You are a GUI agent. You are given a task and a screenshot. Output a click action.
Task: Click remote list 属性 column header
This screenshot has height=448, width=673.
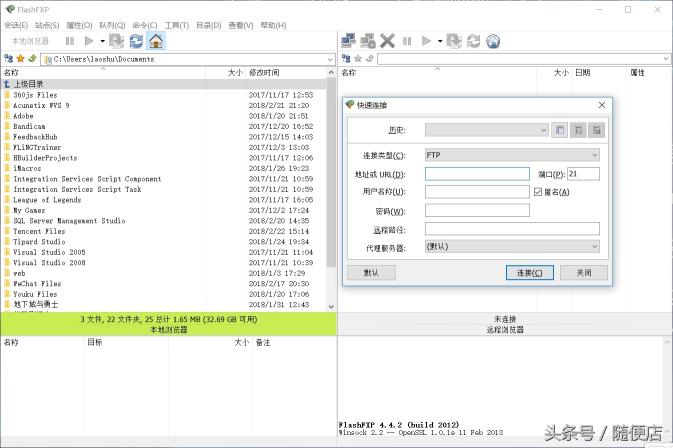click(637, 73)
